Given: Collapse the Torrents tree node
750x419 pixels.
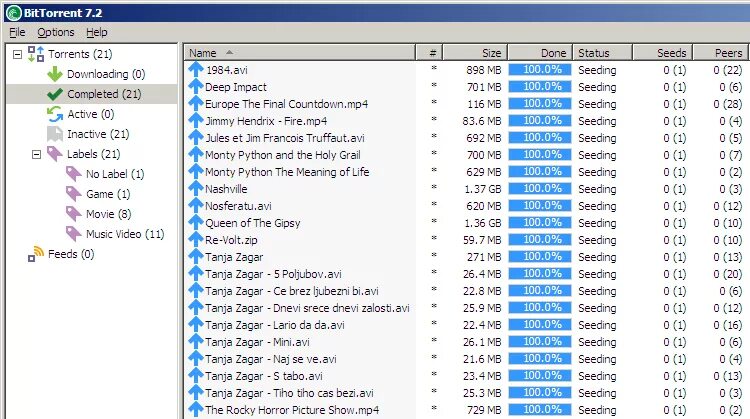Looking at the screenshot, I should pos(17,54).
